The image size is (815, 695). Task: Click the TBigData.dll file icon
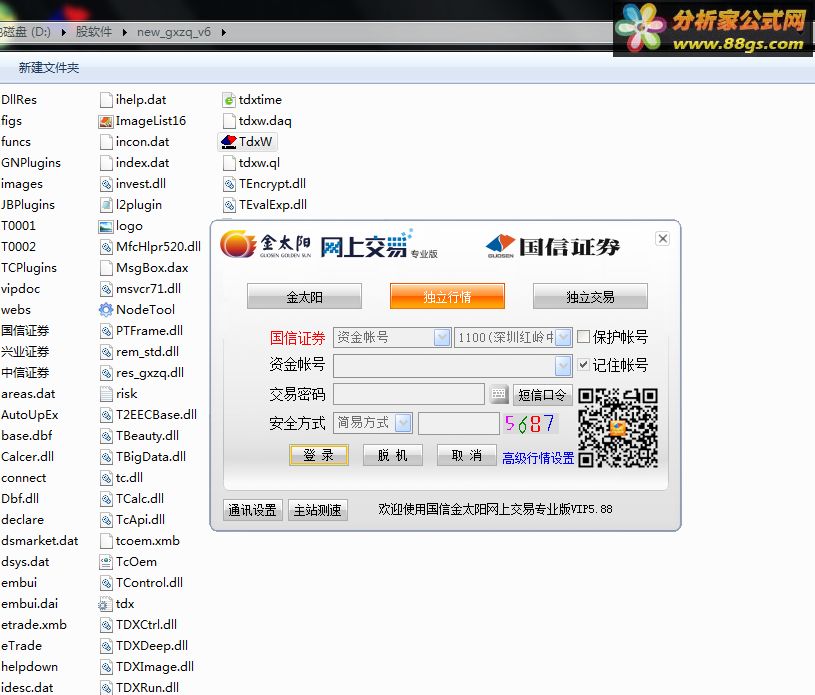coord(106,457)
